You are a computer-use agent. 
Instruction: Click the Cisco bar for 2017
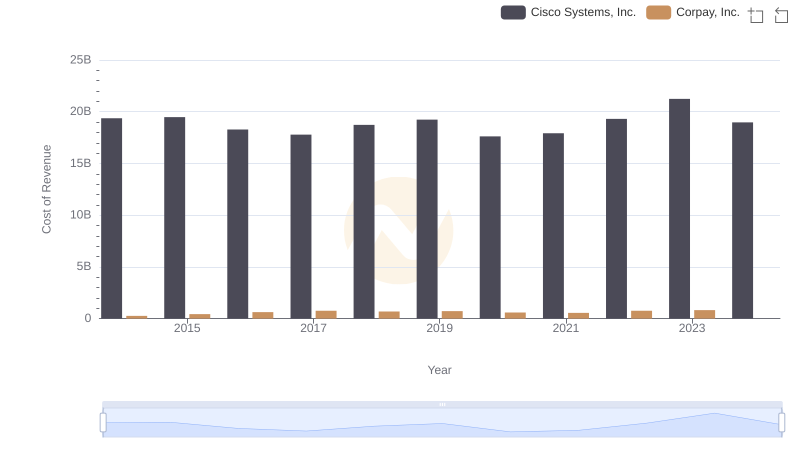tap(301, 226)
